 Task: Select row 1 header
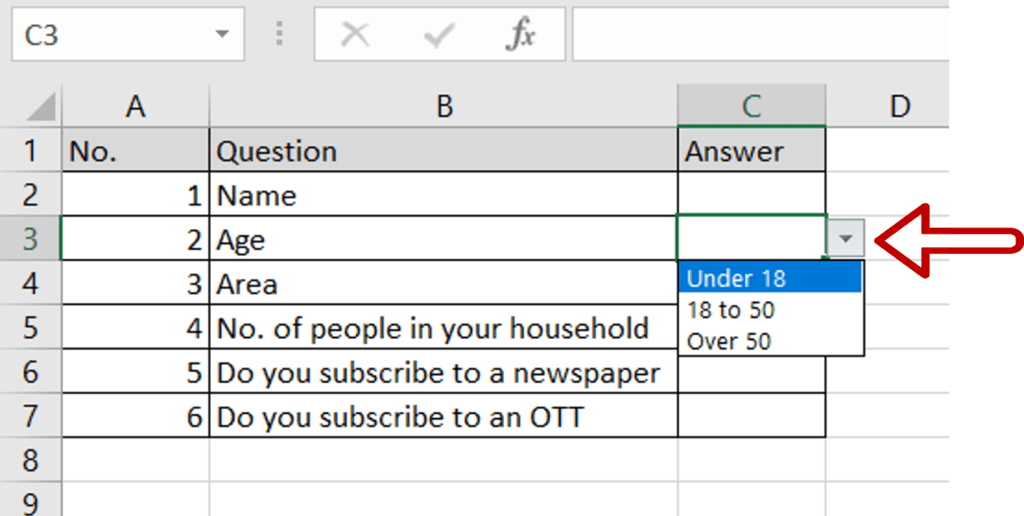[x=31, y=150]
